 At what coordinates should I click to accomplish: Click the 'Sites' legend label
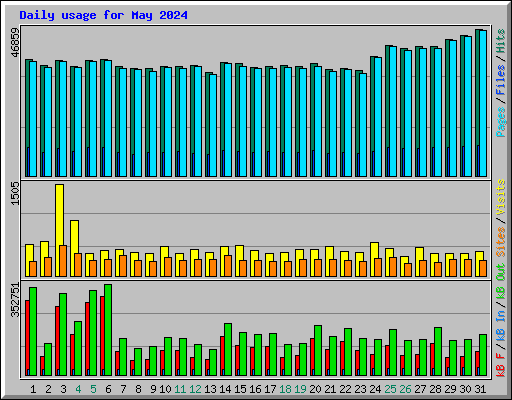tap(501, 242)
